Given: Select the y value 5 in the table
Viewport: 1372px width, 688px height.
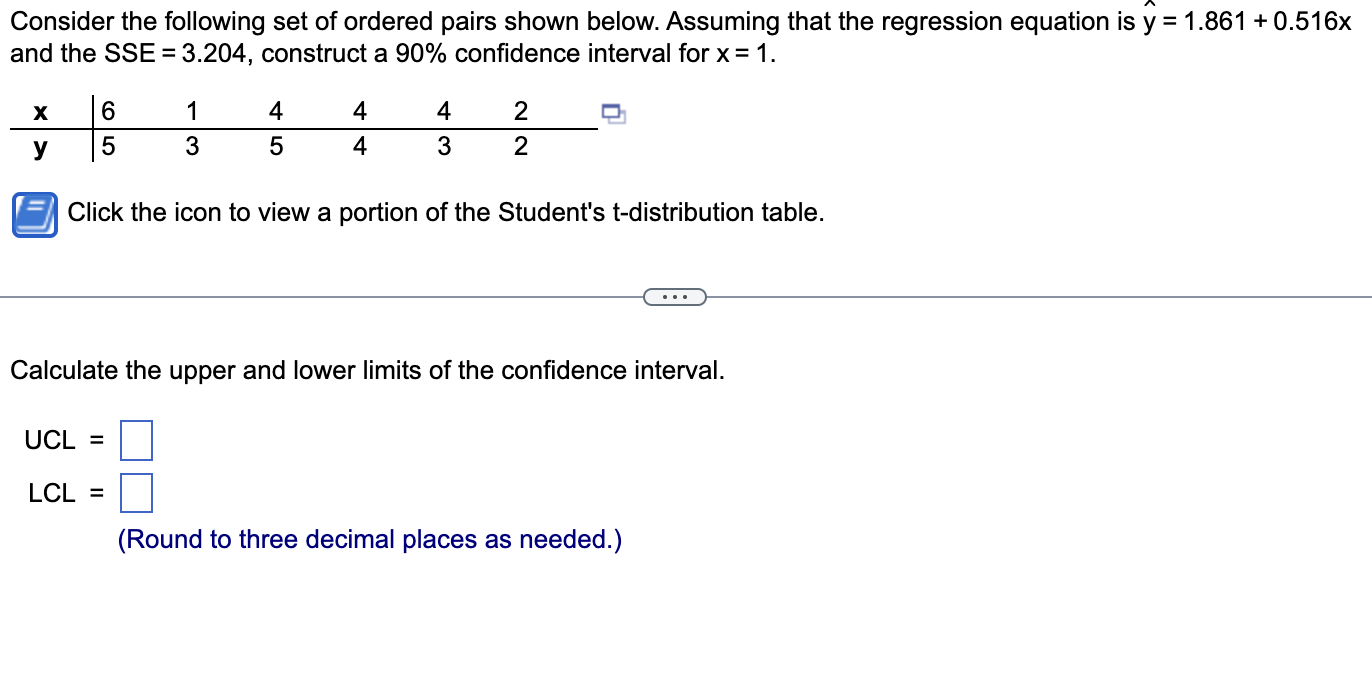Looking at the screenshot, I should [x=107, y=146].
